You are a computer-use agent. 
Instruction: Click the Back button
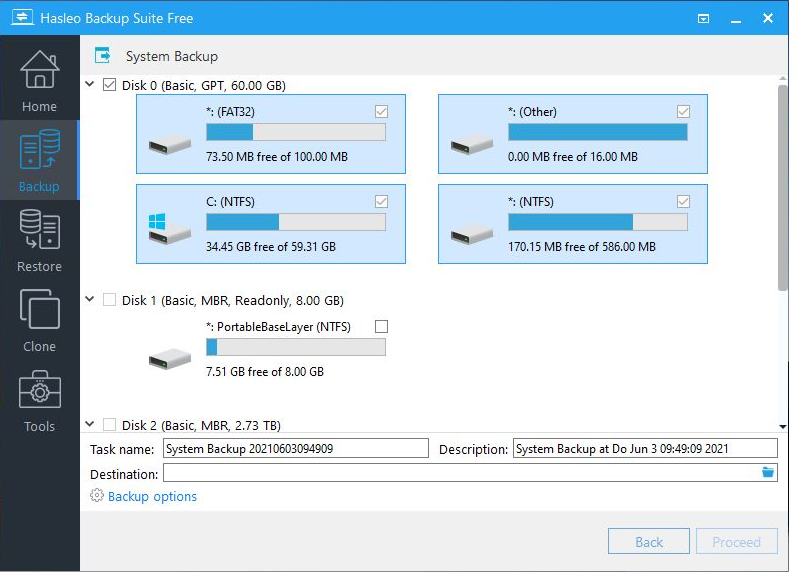pyautogui.click(x=649, y=541)
